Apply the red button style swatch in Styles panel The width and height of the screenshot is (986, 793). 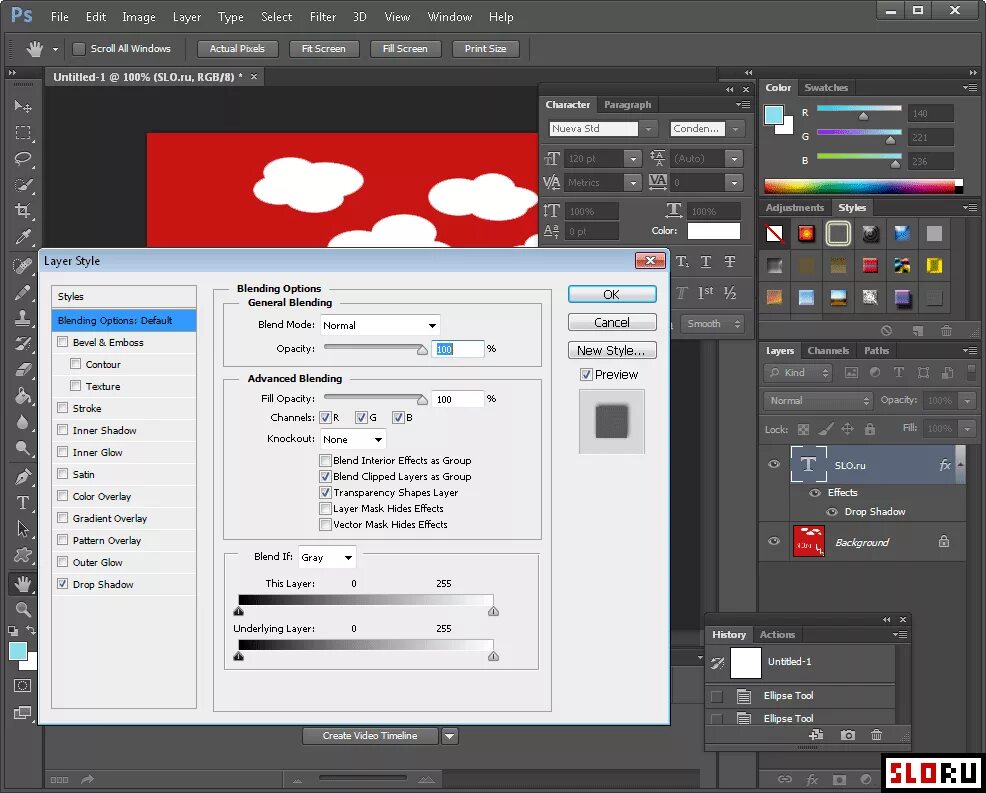point(870,265)
